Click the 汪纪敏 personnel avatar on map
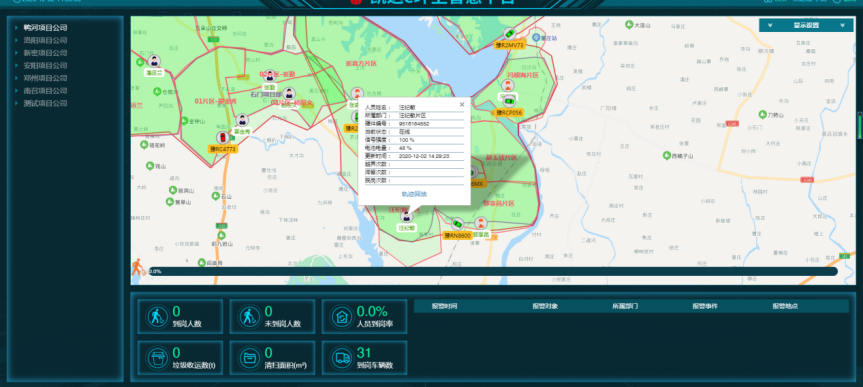863x387 pixels. click(x=407, y=217)
